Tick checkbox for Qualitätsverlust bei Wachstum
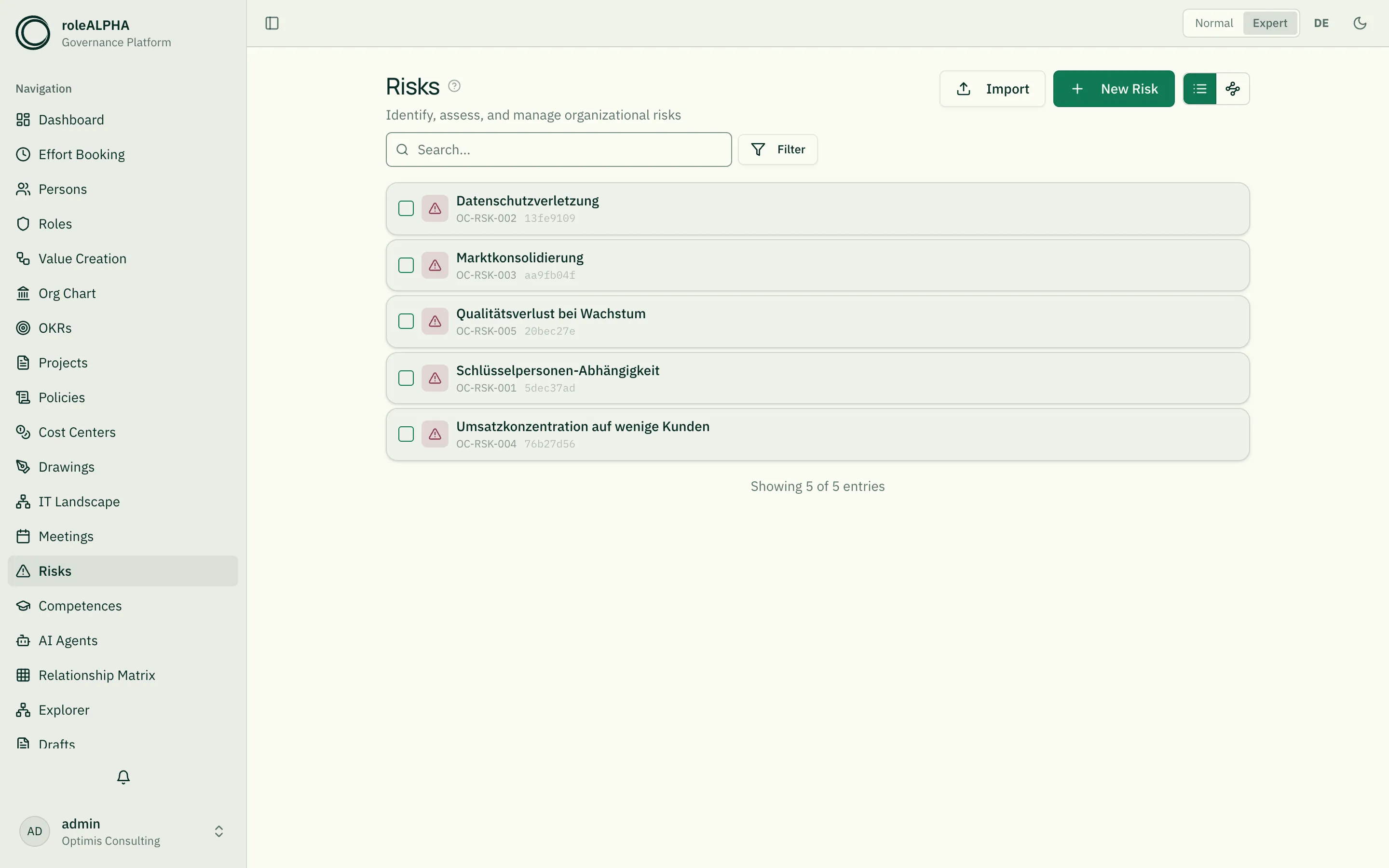Screen dimensions: 1389x868 pos(406,321)
